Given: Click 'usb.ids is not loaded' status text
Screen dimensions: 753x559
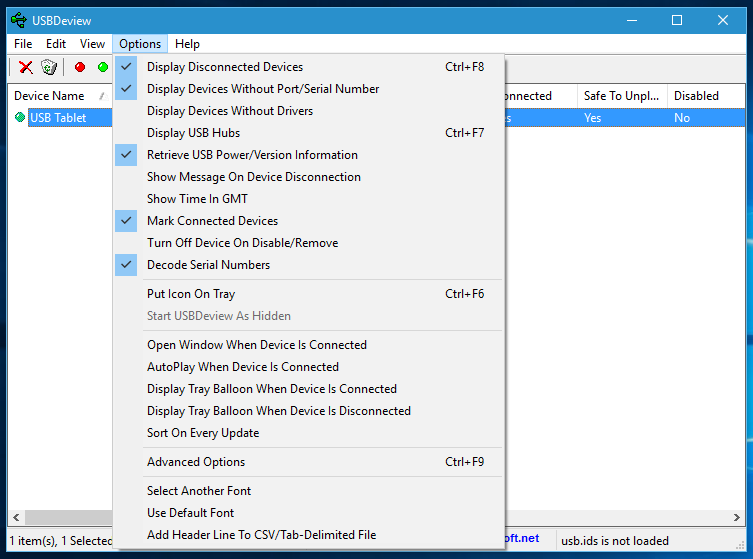Looking at the screenshot, I should 615,541.
